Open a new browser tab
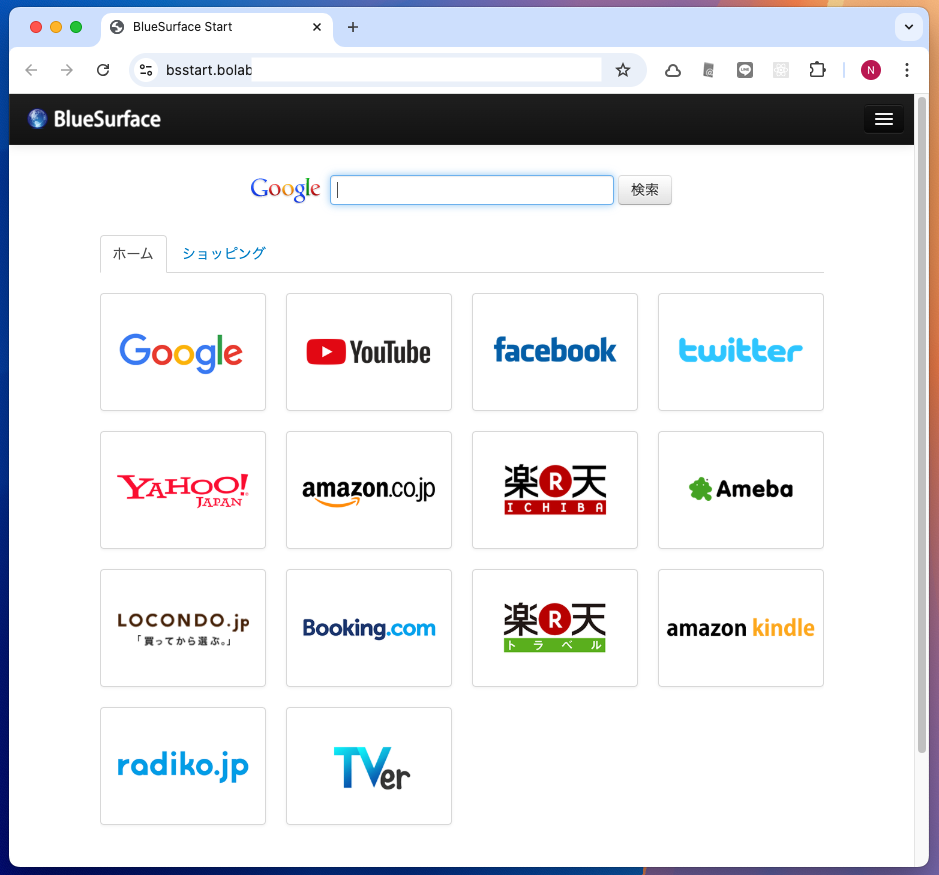 353,27
